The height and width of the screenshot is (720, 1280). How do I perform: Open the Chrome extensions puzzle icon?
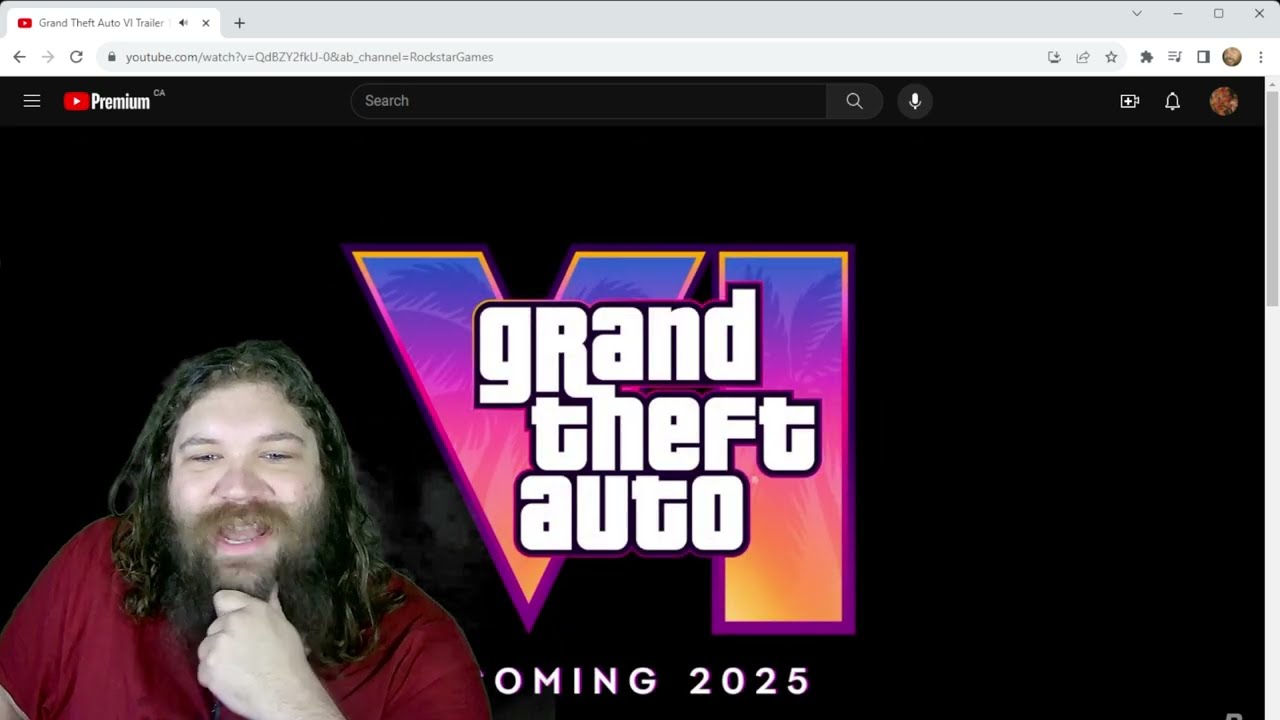1146,57
